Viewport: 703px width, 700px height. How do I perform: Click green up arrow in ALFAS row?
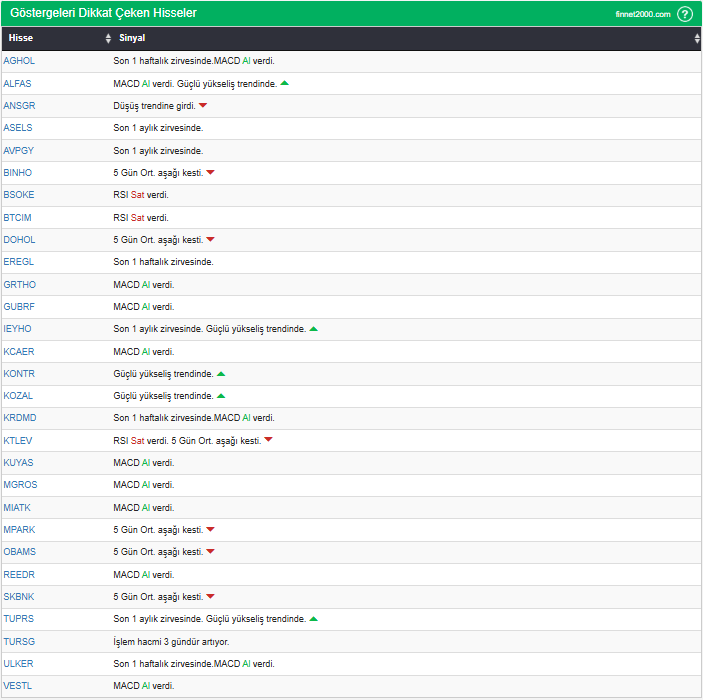285,83
